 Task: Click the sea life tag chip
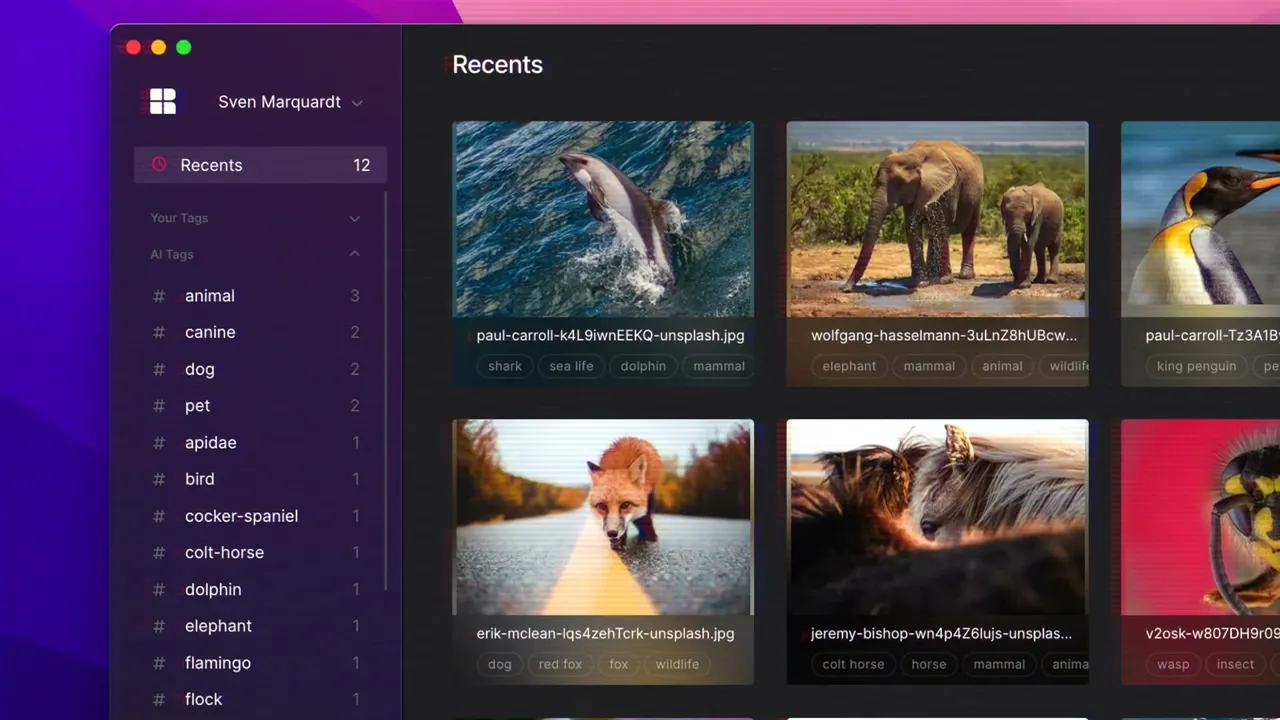(571, 366)
